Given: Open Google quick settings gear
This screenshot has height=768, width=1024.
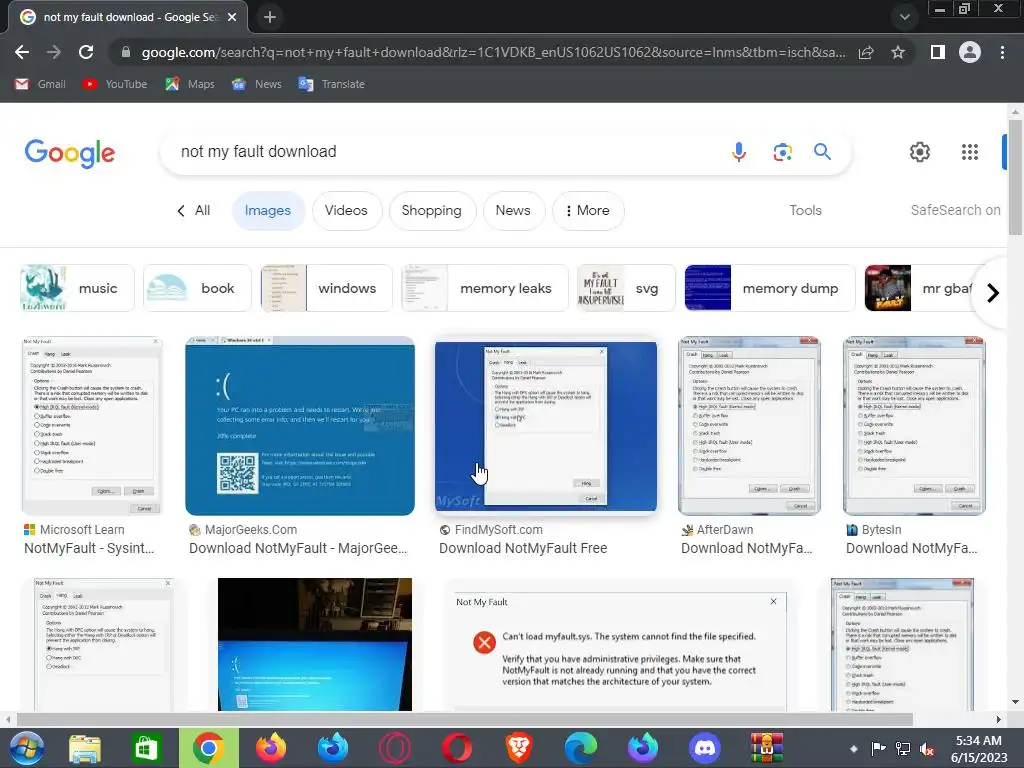Looking at the screenshot, I should pyautogui.click(x=920, y=152).
